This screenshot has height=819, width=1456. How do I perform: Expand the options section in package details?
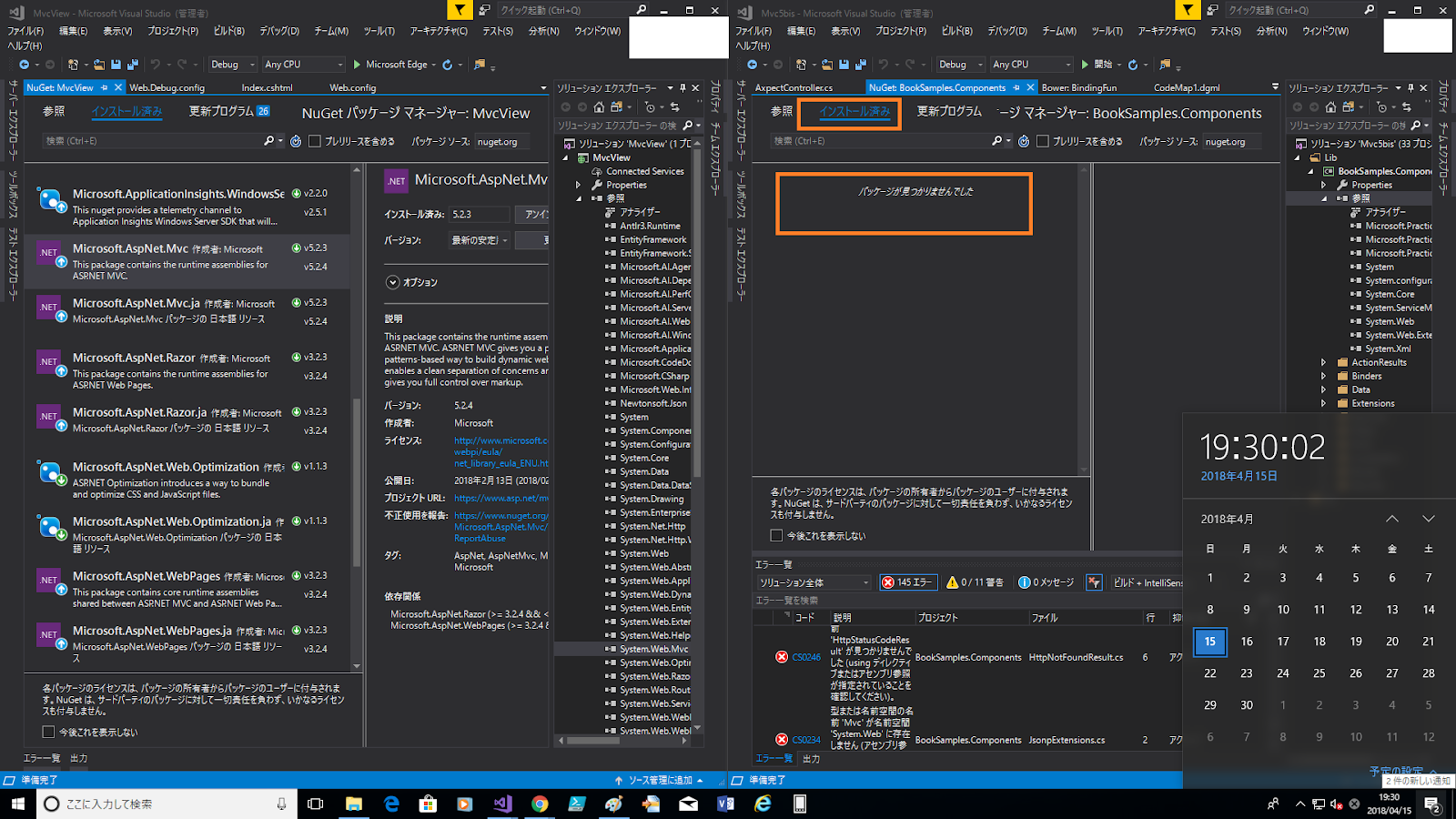(x=392, y=282)
